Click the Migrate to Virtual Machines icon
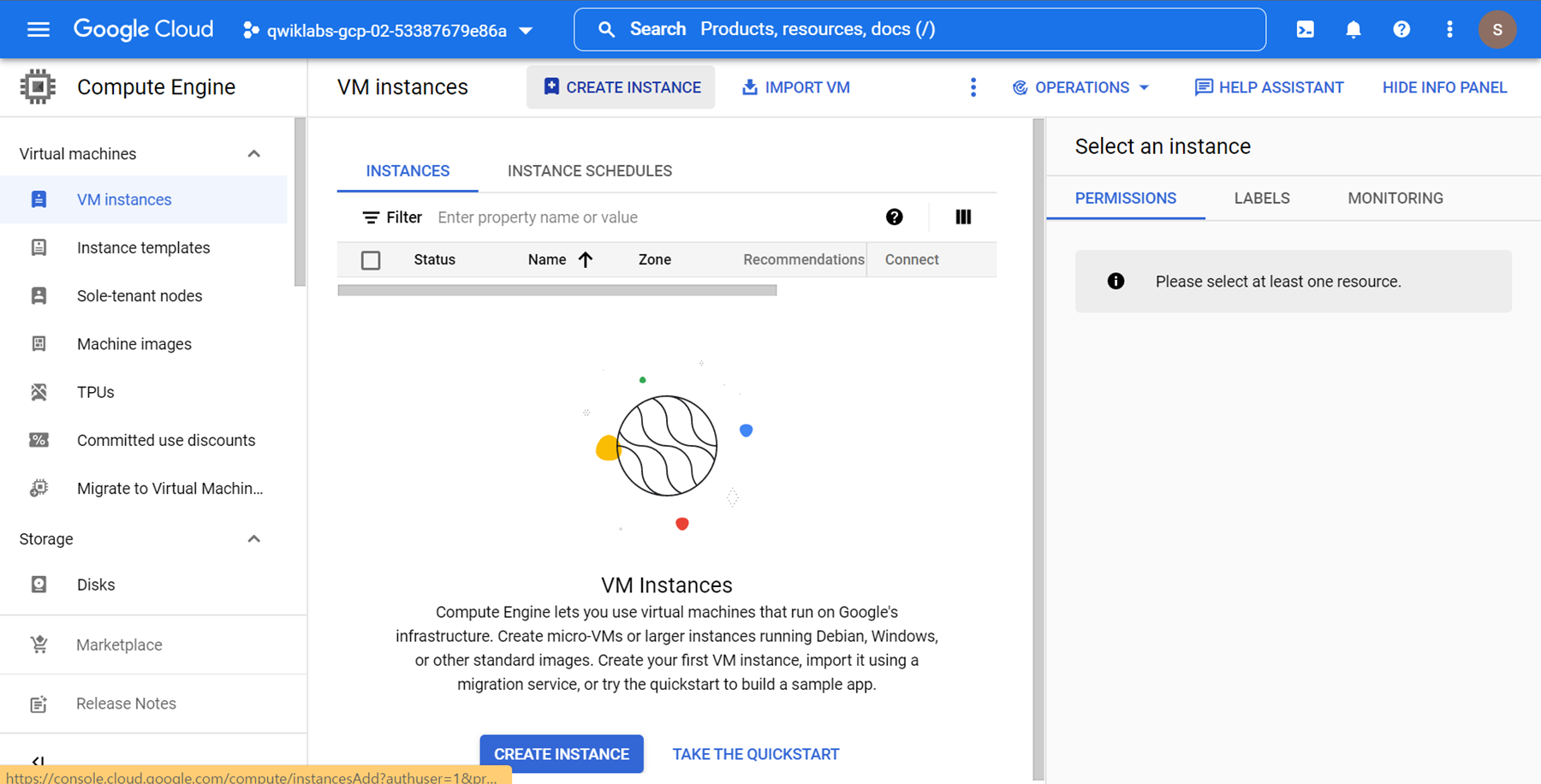This screenshot has height=784, width=1541. point(39,488)
